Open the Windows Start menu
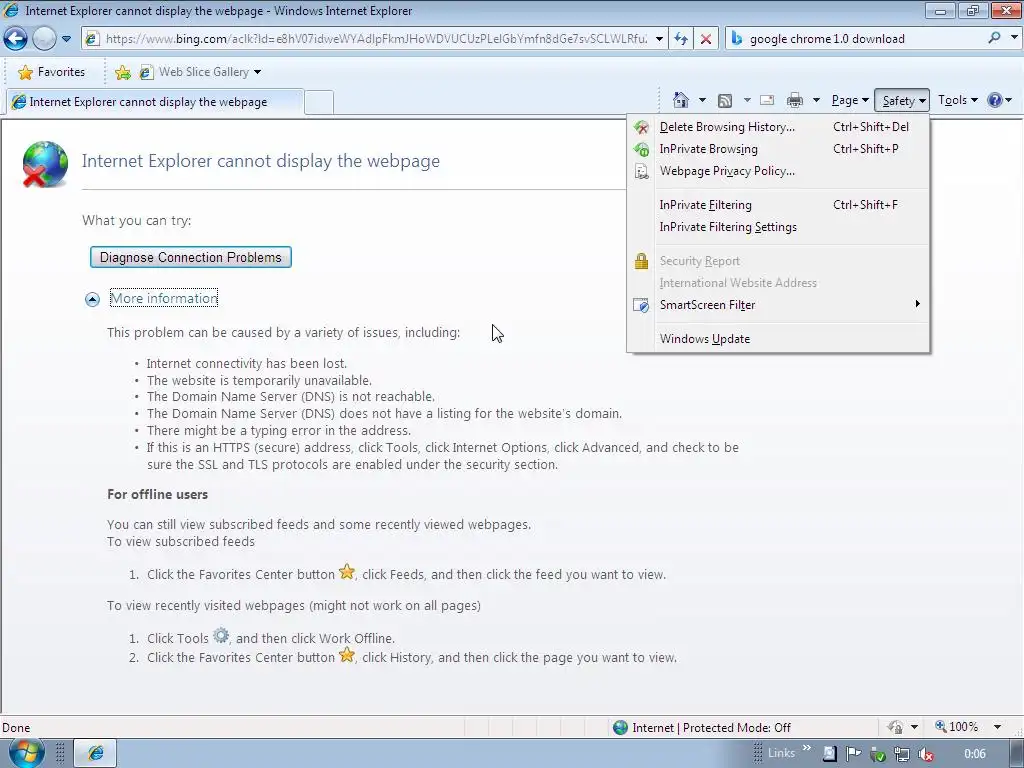Screen dimensions: 1024x768 tap(25, 753)
